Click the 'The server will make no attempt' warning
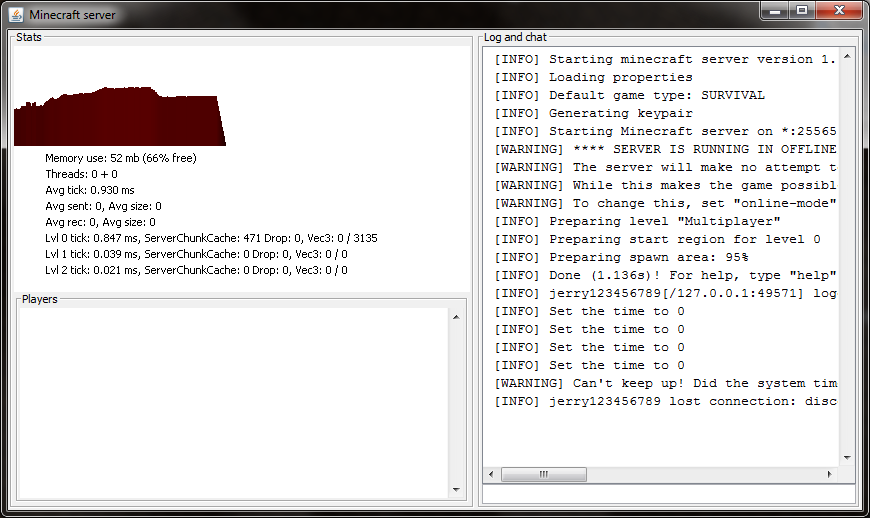 (665, 167)
